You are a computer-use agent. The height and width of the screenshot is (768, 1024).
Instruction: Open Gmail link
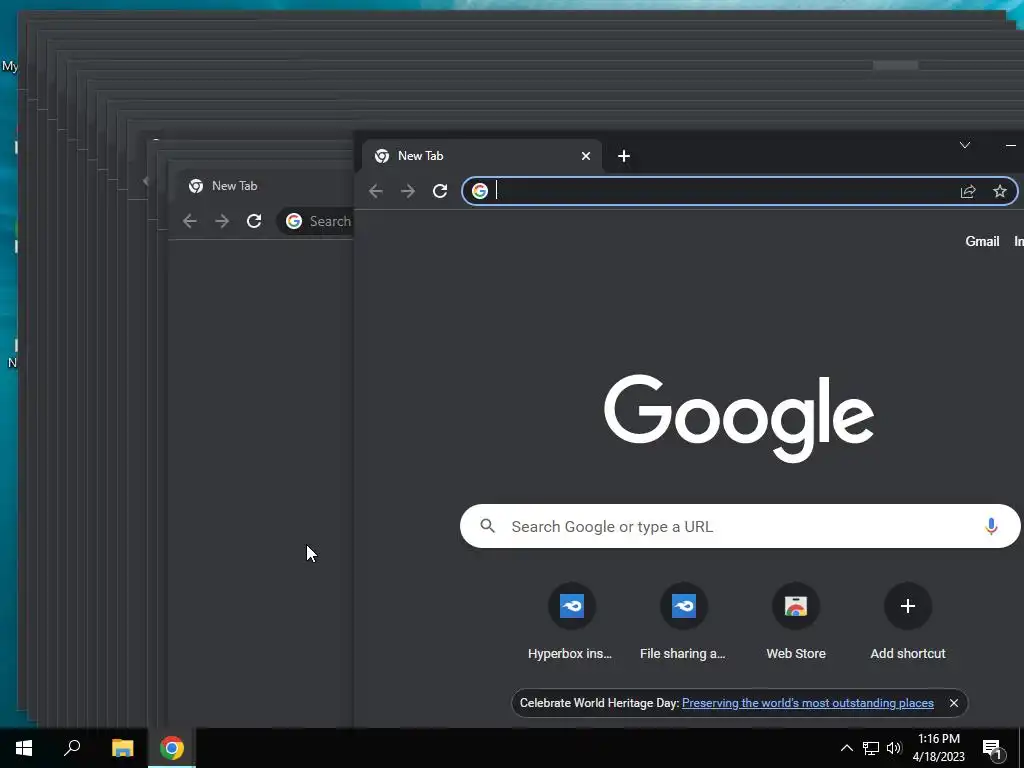(982, 241)
